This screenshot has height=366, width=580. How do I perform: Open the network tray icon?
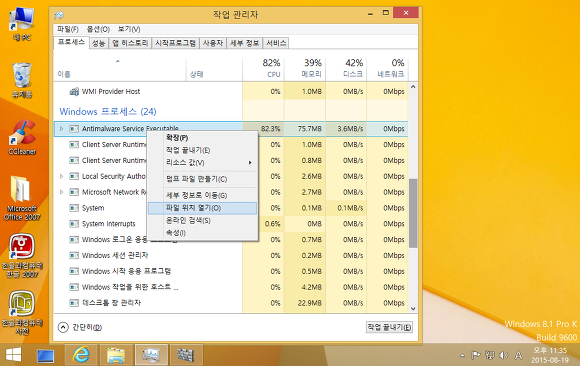[x=490, y=356]
